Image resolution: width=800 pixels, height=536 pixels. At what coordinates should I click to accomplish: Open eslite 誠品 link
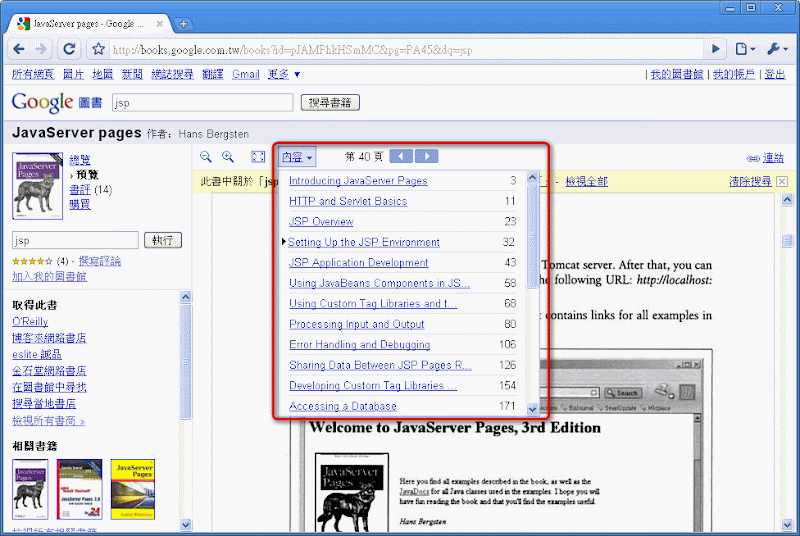[37, 354]
